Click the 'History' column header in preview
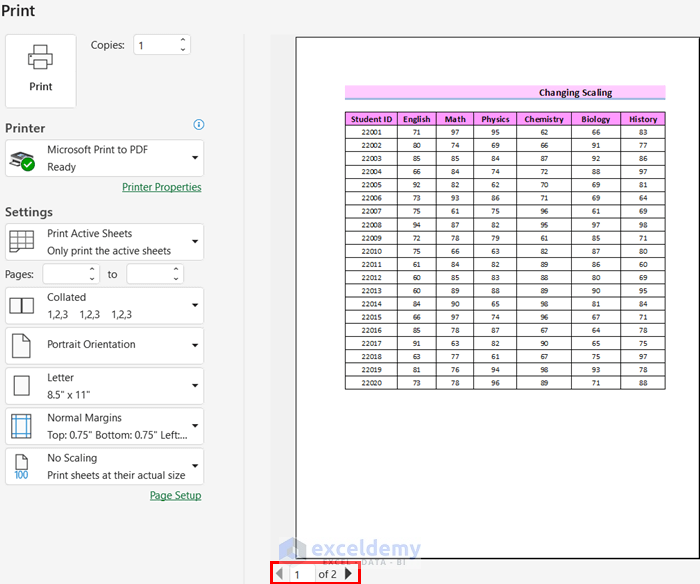The image size is (700, 584). 643,119
